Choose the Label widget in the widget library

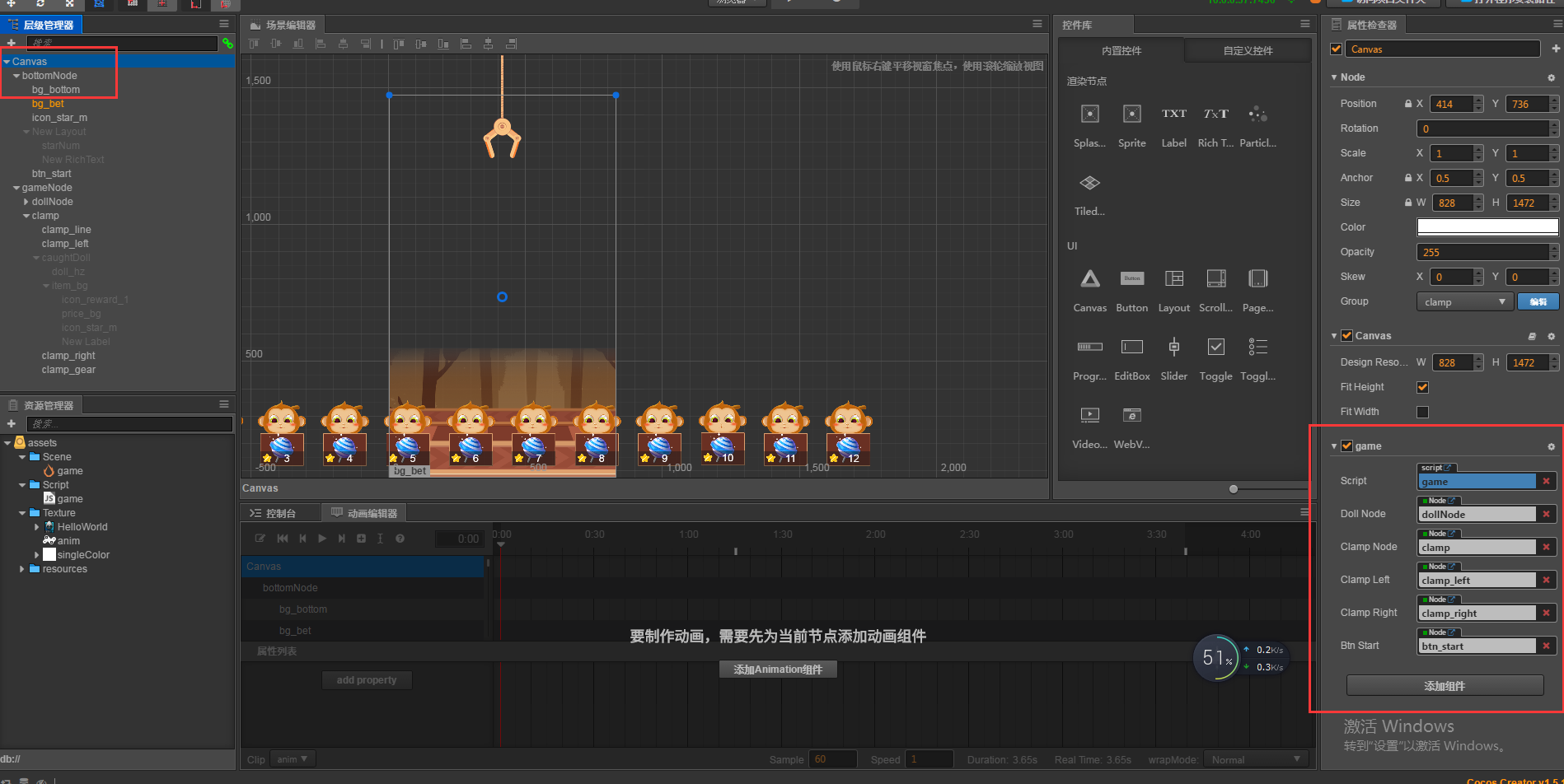coord(1174,114)
